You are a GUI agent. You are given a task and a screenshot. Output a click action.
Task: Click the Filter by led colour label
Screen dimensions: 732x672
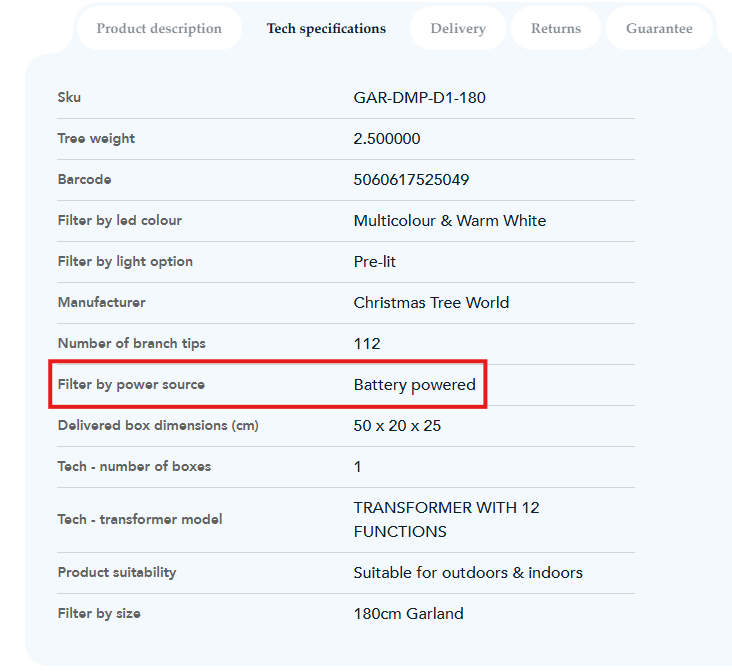120,221
